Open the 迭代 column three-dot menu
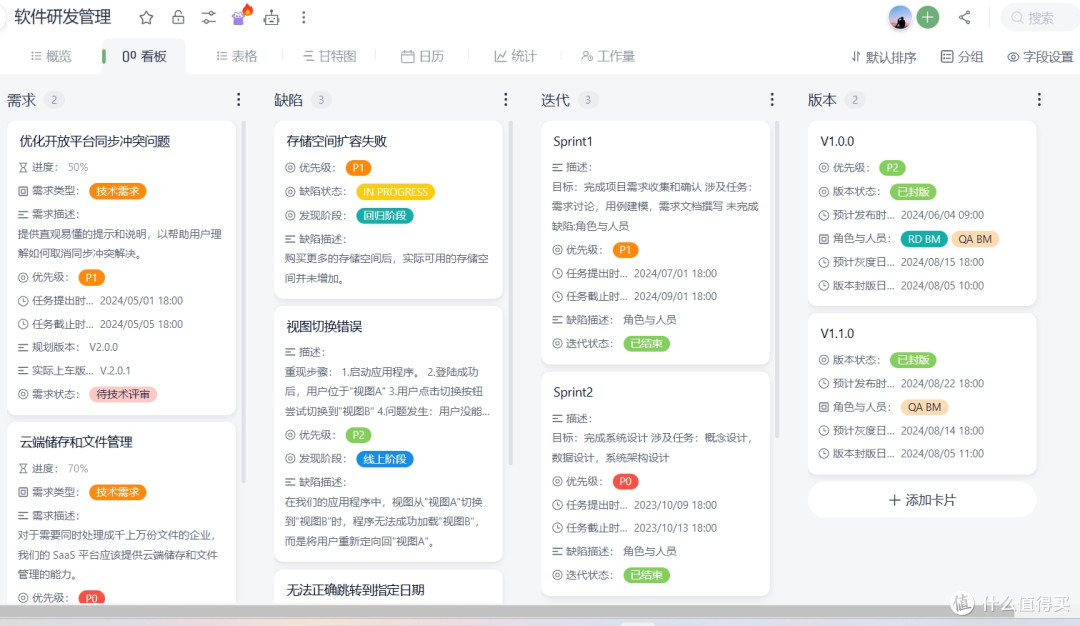1080x626 pixels. pos(772,100)
